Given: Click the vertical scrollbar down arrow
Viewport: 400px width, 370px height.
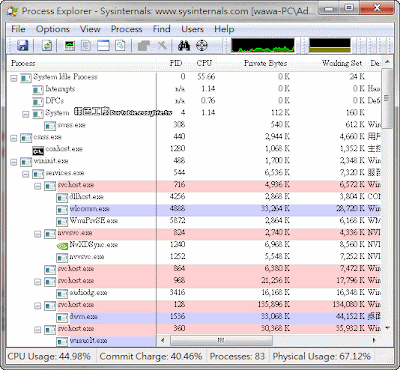Looking at the screenshot, I should 387,328.
